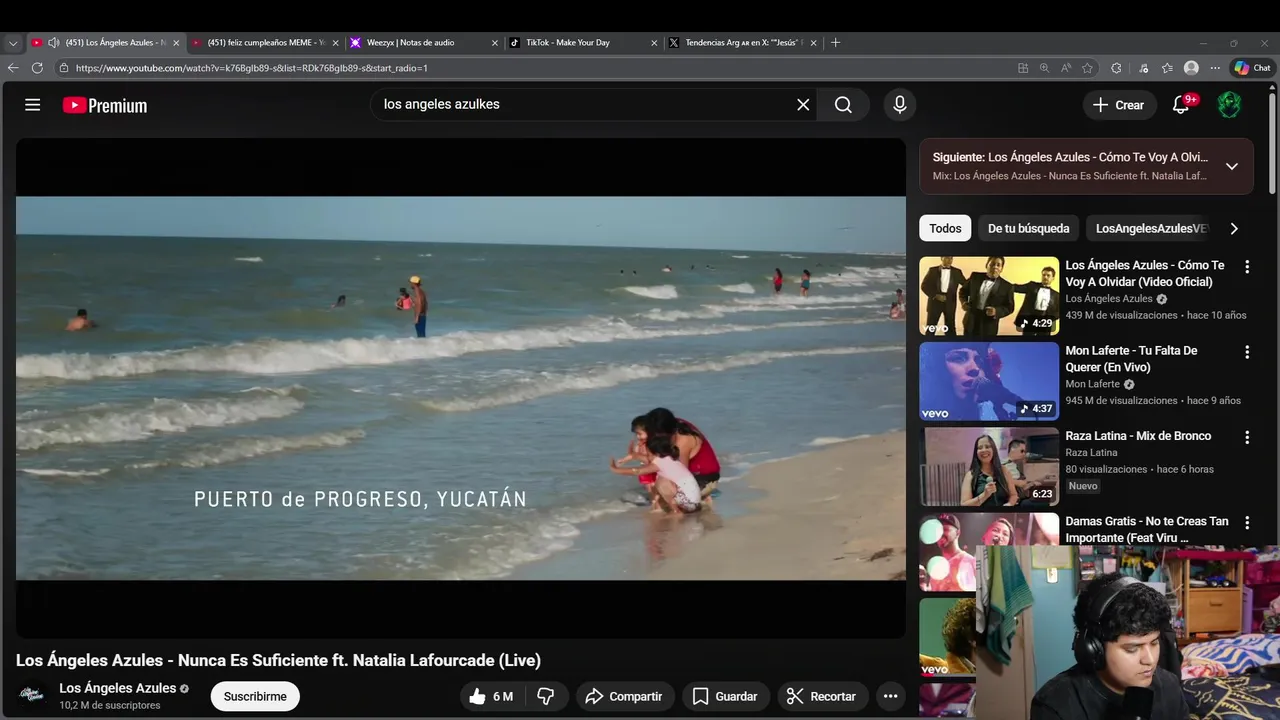Image resolution: width=1280 pixels, height=720 pixels.
Task: Open the tab actions dropdown arrow
Action: [13, 43]
